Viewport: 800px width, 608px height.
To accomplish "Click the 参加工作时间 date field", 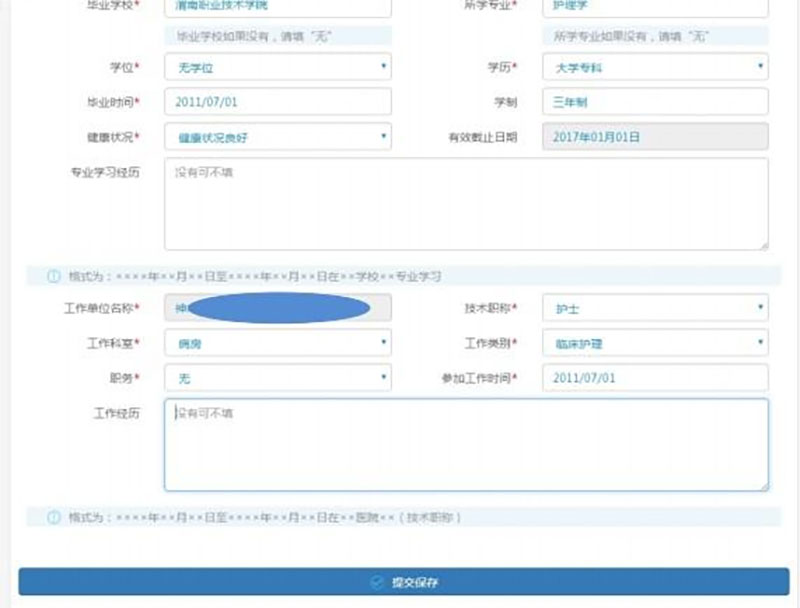I will (655, 378).
